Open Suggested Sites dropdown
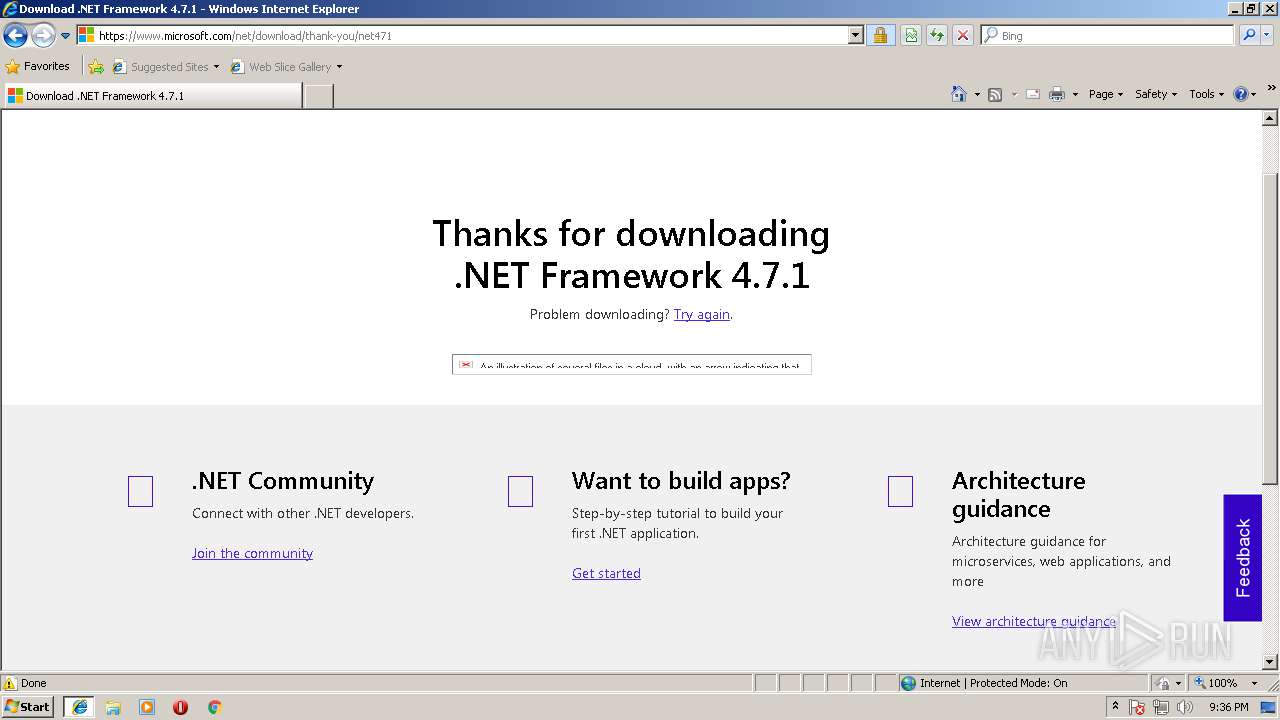Image resolution: width=1280 pixels, height=720 pixels. (166, 67)
